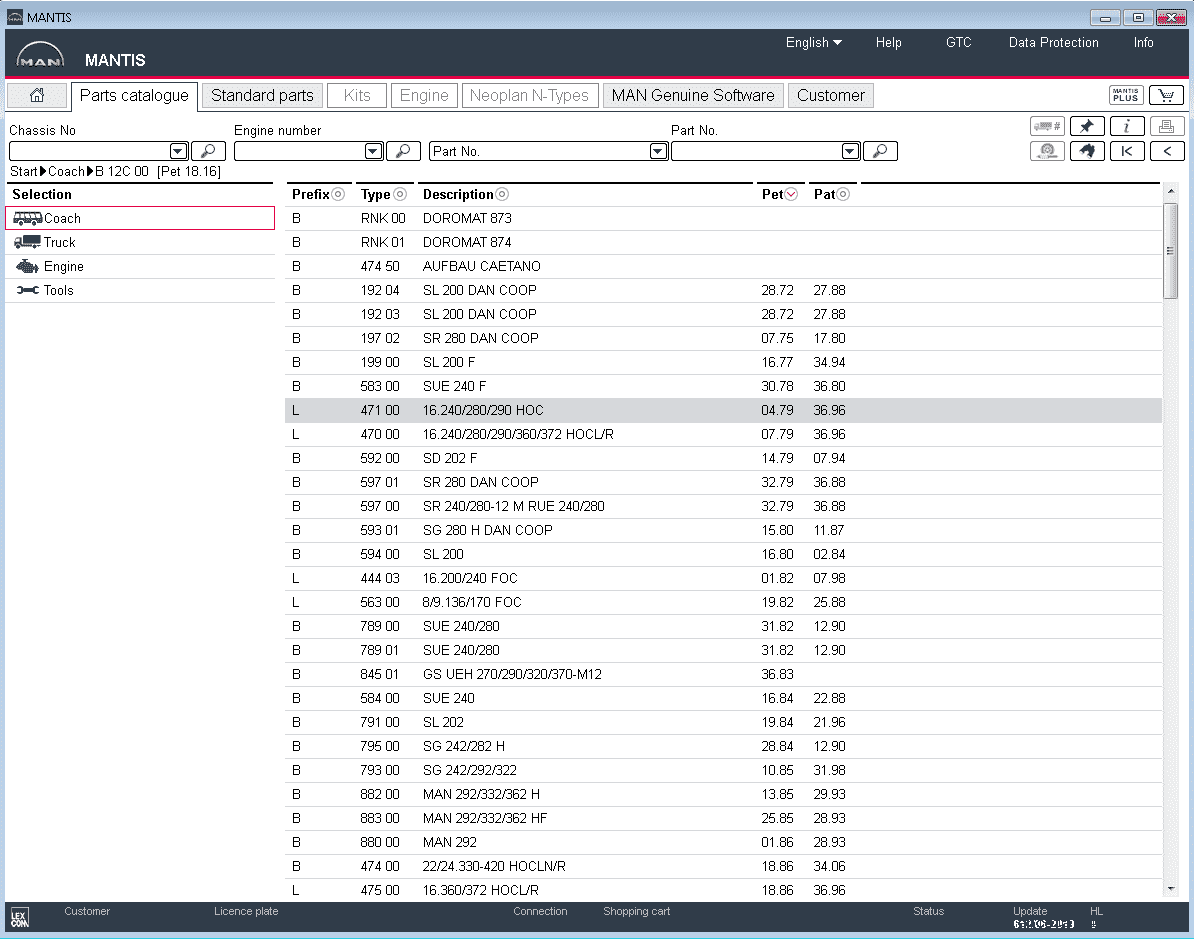
Task: Select Truck in the Selection panel
Action: click(x=140, y=242)
